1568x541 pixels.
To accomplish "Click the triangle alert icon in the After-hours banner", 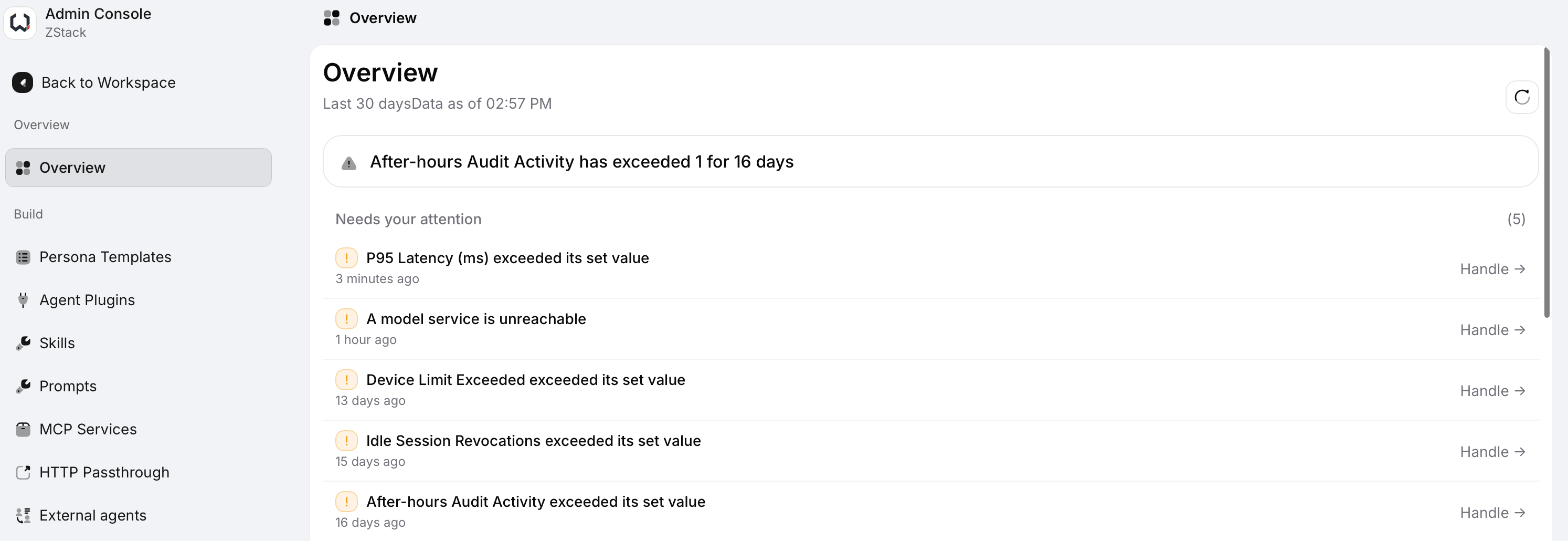I will [x=349, y=163].
